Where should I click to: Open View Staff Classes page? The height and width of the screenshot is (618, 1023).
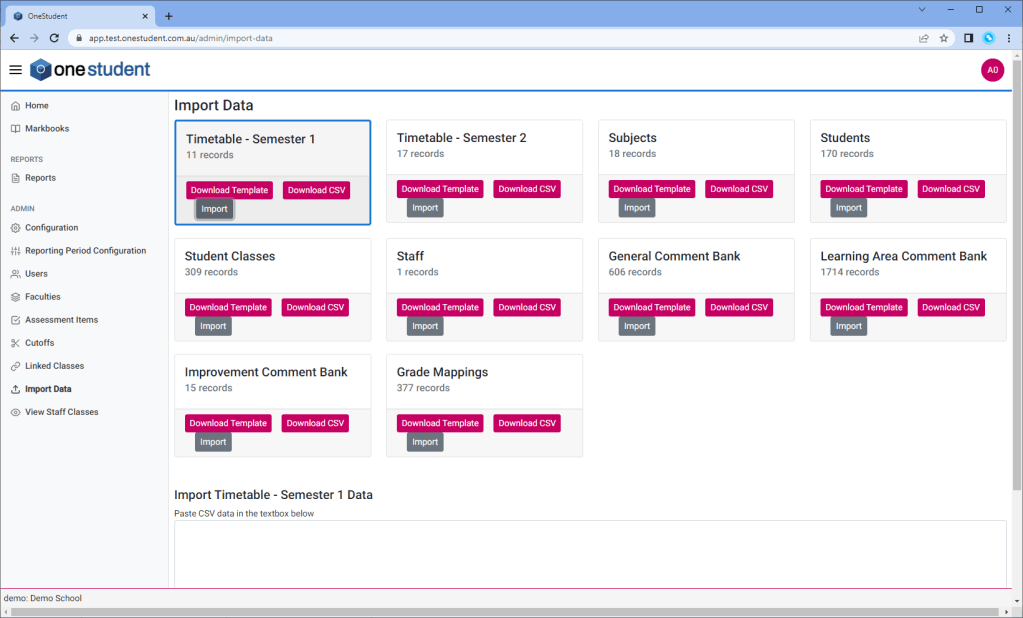(x=61, y=412)
